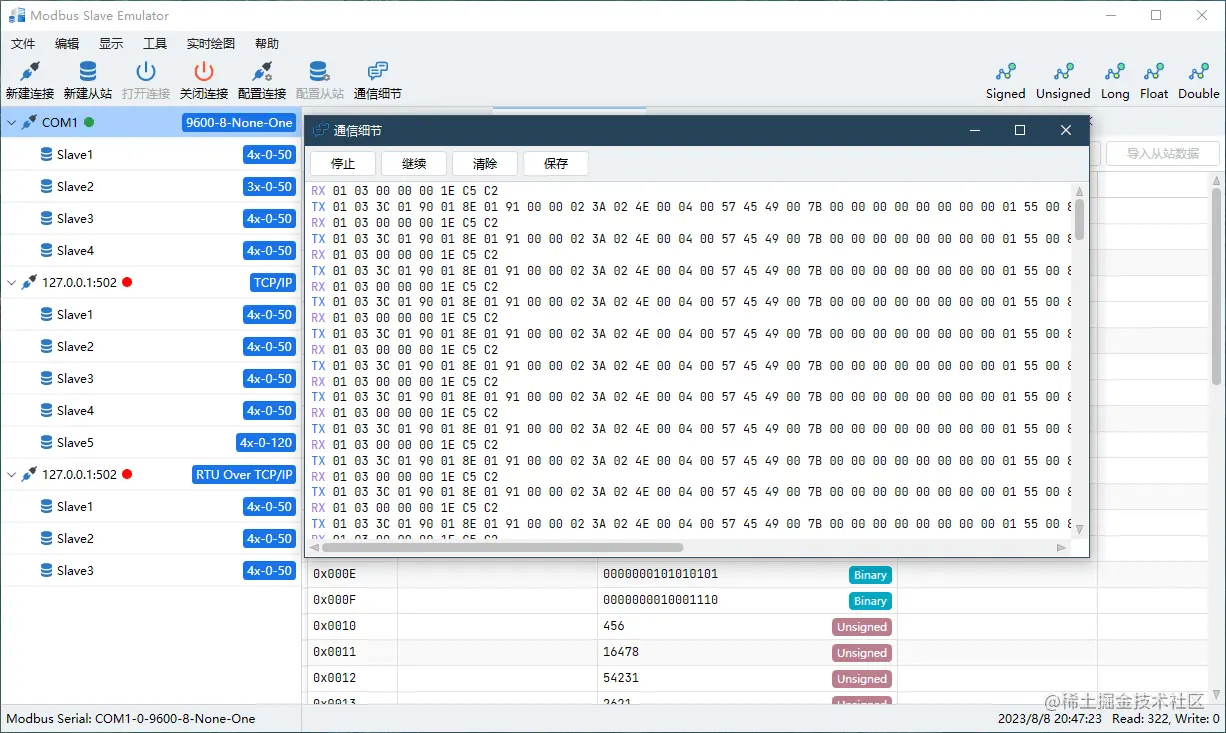Select the Double plot icon
The image size is (1226, 733).
point(1198,72)
